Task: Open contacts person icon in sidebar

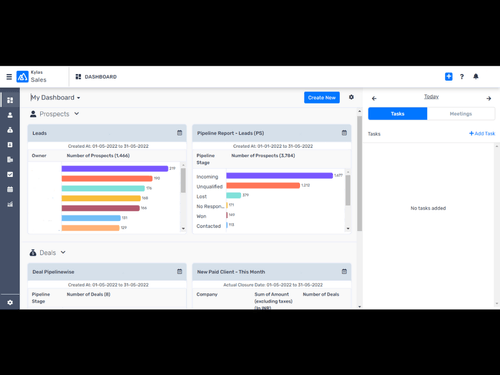Action: (x=10, y=115)
